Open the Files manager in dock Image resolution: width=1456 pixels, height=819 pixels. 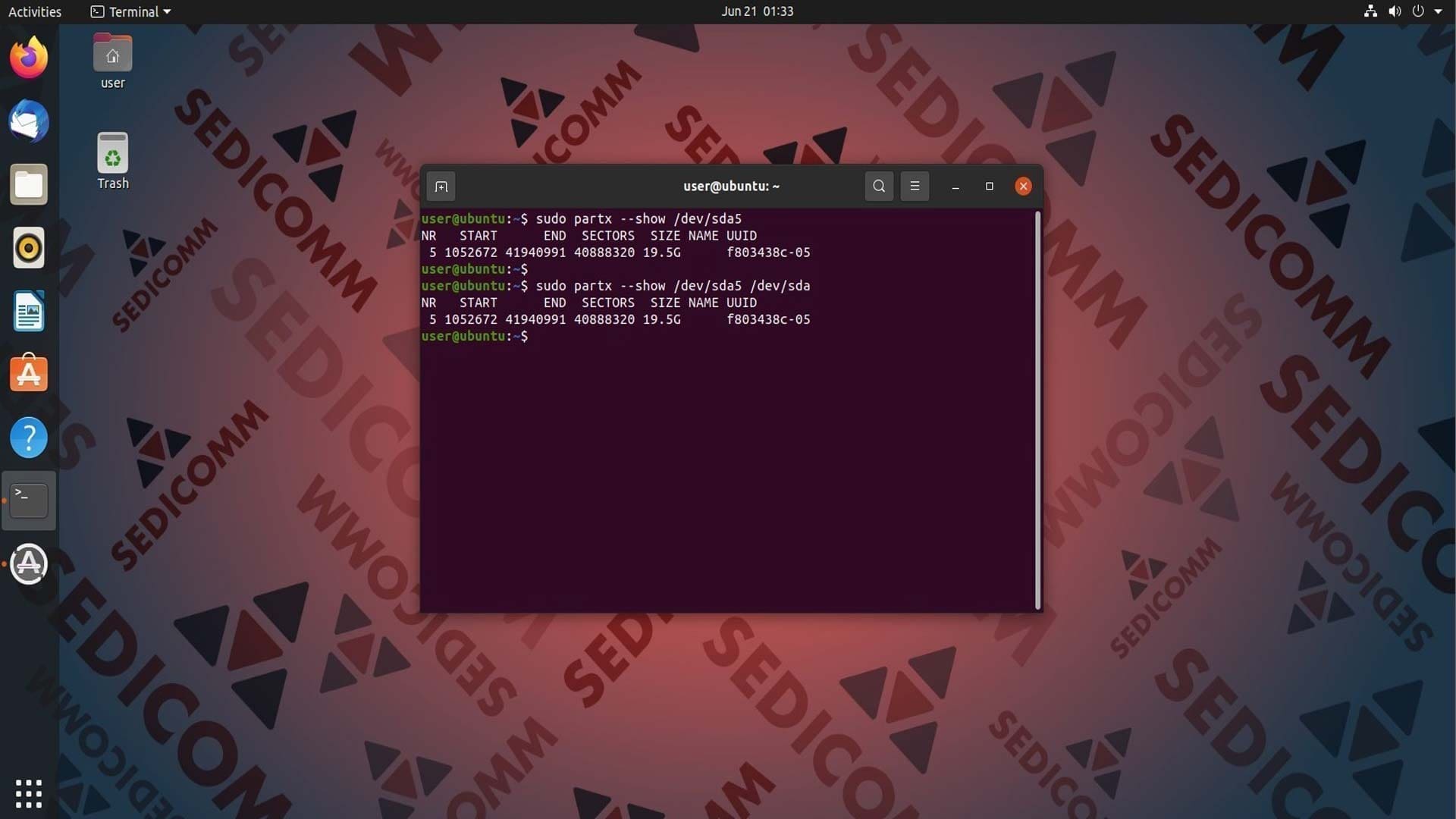tap(29, 184)
